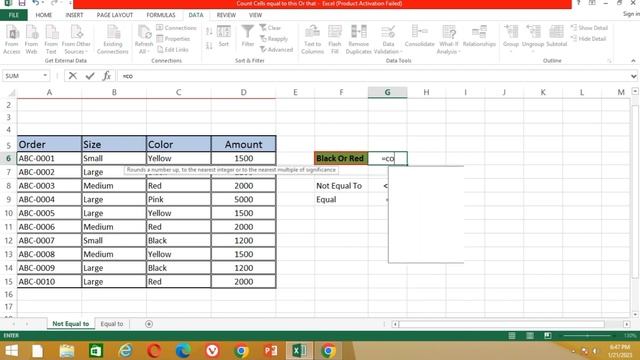Image resolution: width=640 pixels, height=360 pixels.
Task: Click Text to Columns icon
Action: (312, 39)
